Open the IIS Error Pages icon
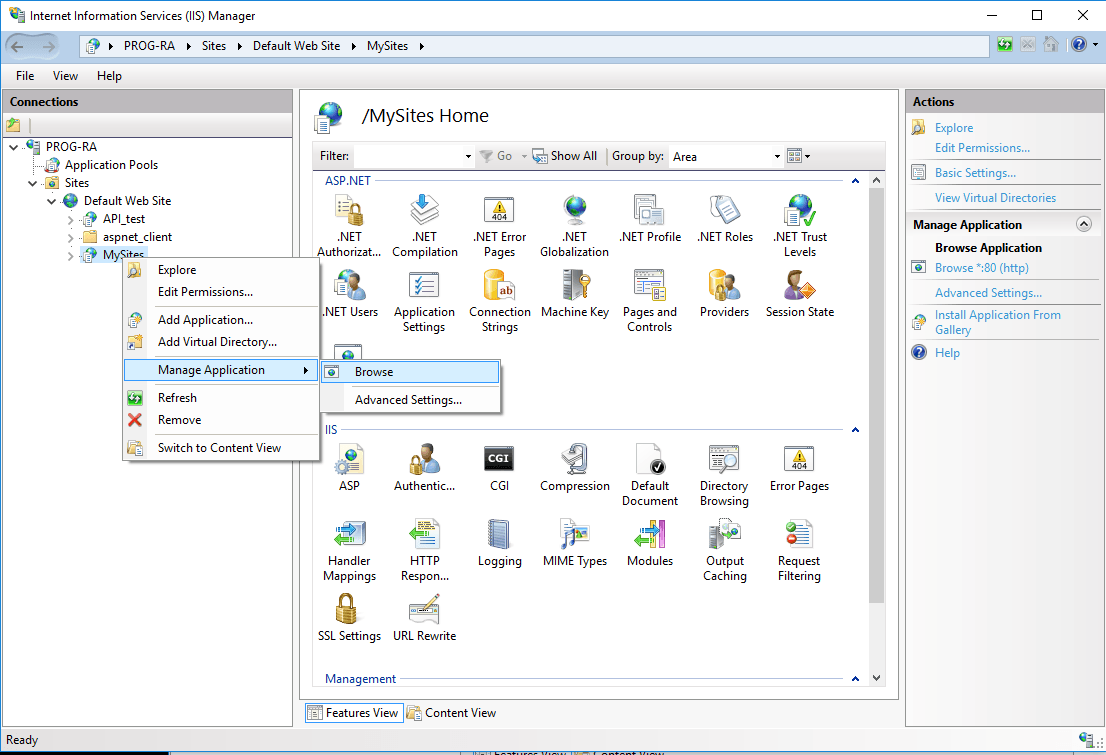The height and width of the screenshot is (755, 1106). click(800, 459)
